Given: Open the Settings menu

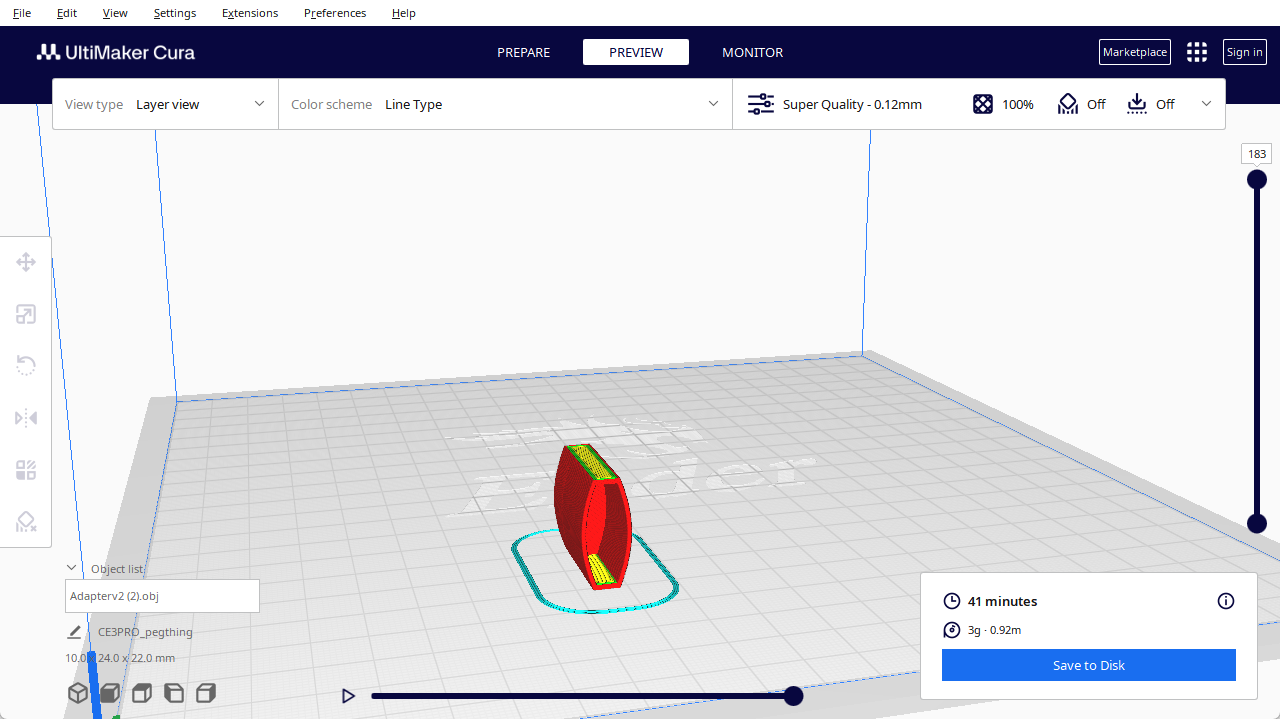Looking at the screenshot, I should click(175, 13).
